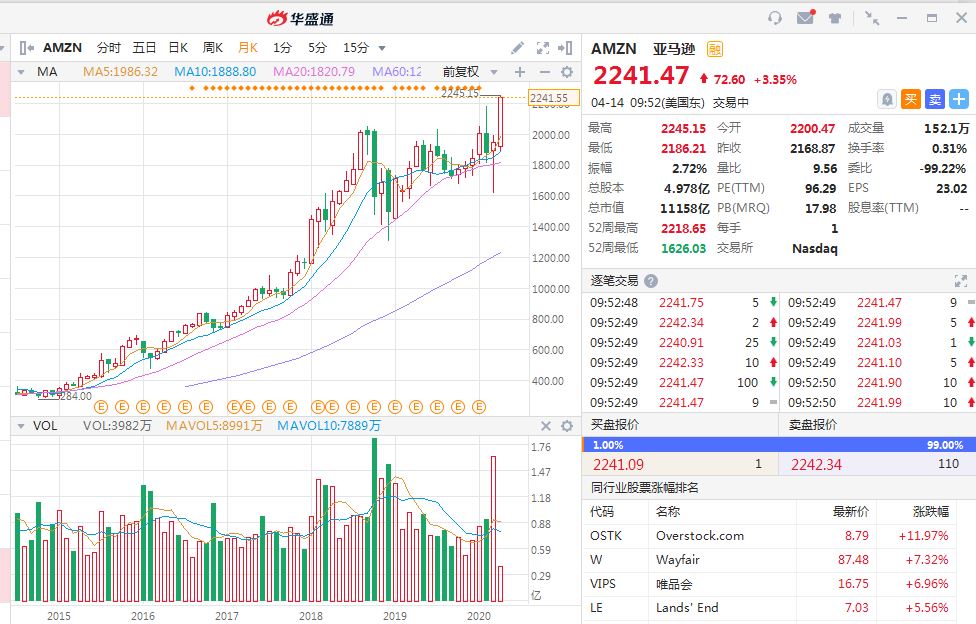The image size is (976, 624).
Task: Toggle the chart fullscreen view
Action: click(x=543, y=47)
